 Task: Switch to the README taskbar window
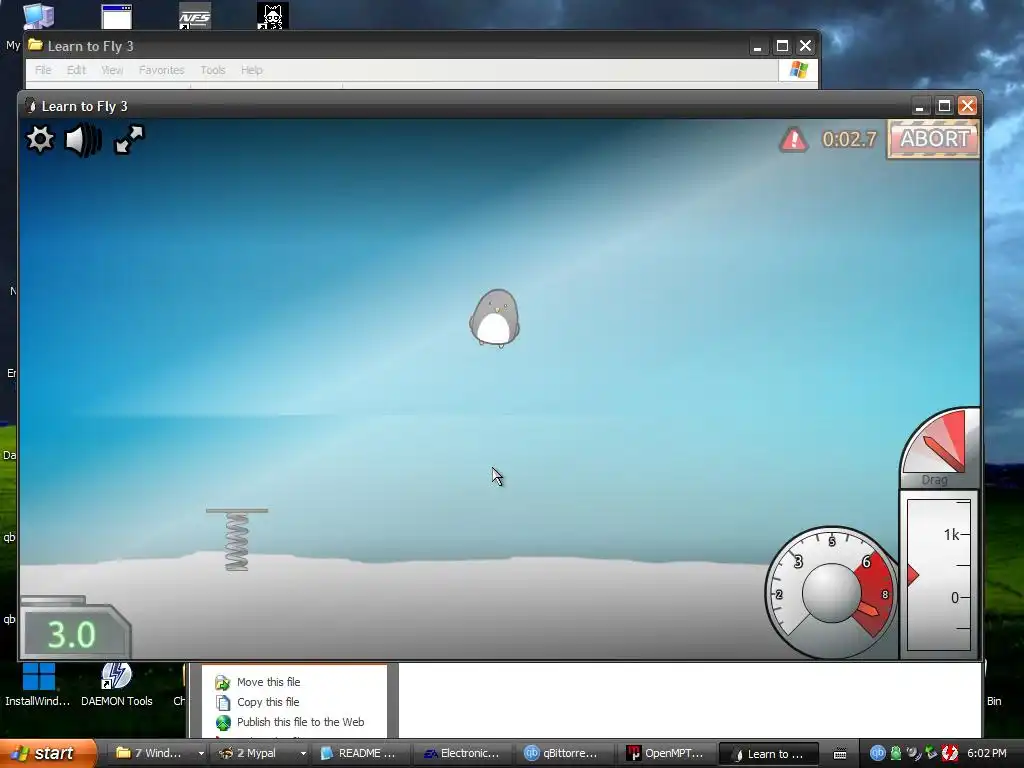359,753
